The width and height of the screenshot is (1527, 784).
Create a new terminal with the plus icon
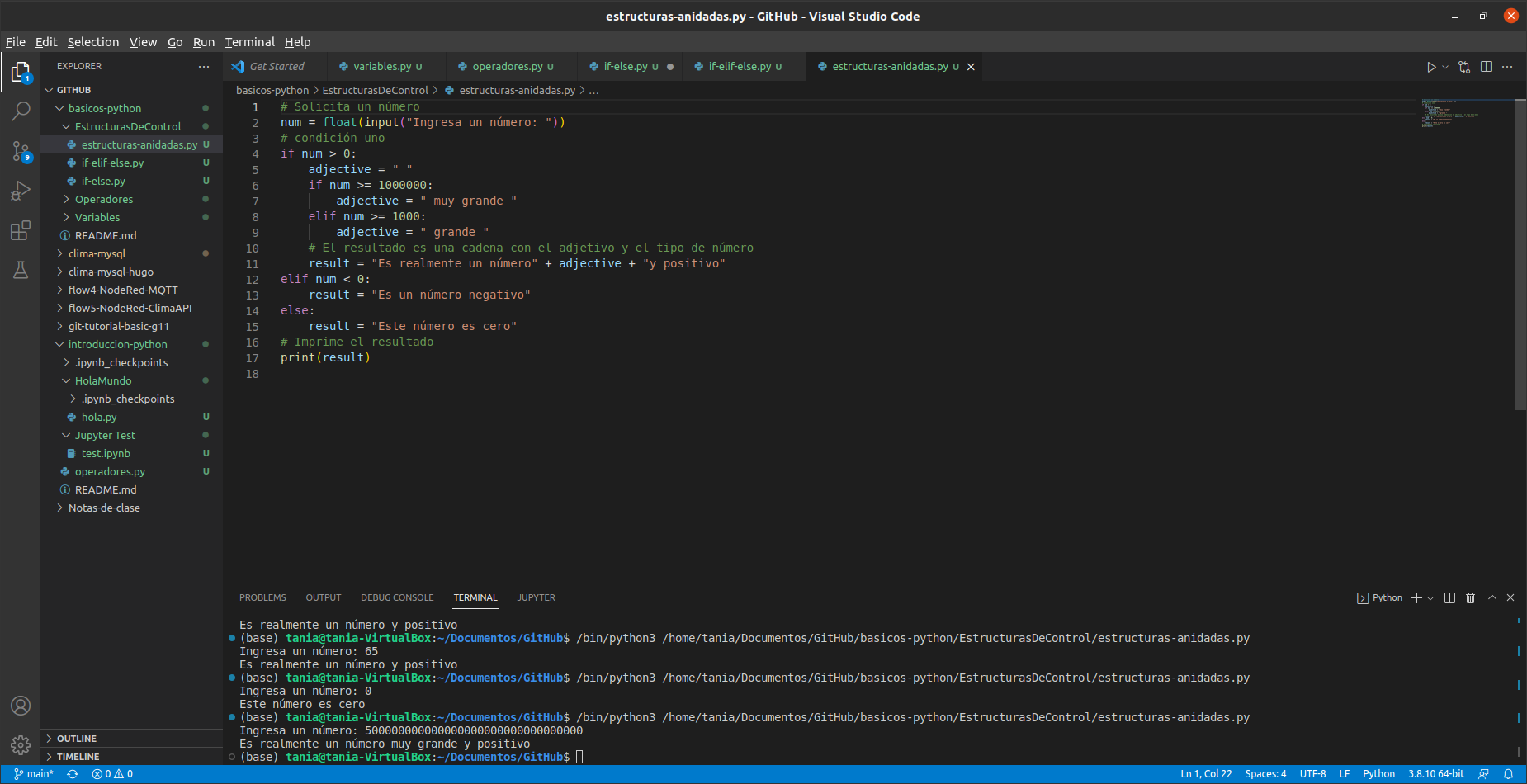click(1417, 597)
